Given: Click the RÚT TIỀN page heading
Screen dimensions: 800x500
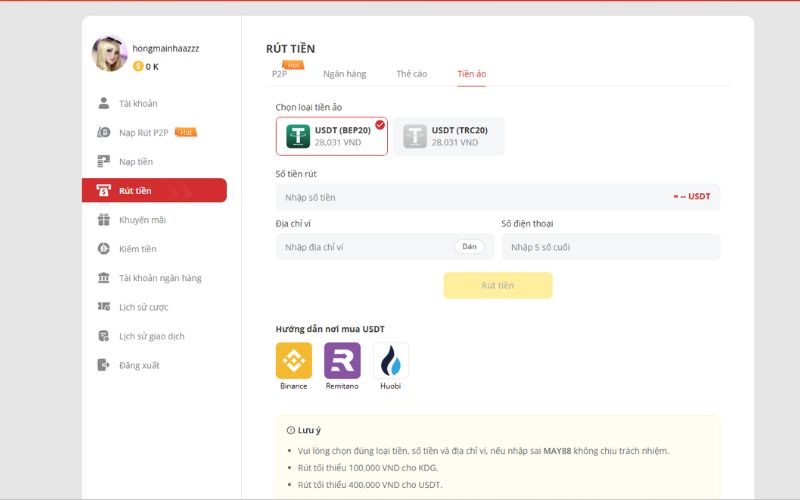Looking at the screenshot, I should [x=290, y=49].
